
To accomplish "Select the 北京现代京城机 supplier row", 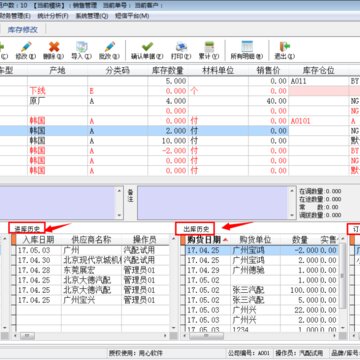I will tap(92, 260).
